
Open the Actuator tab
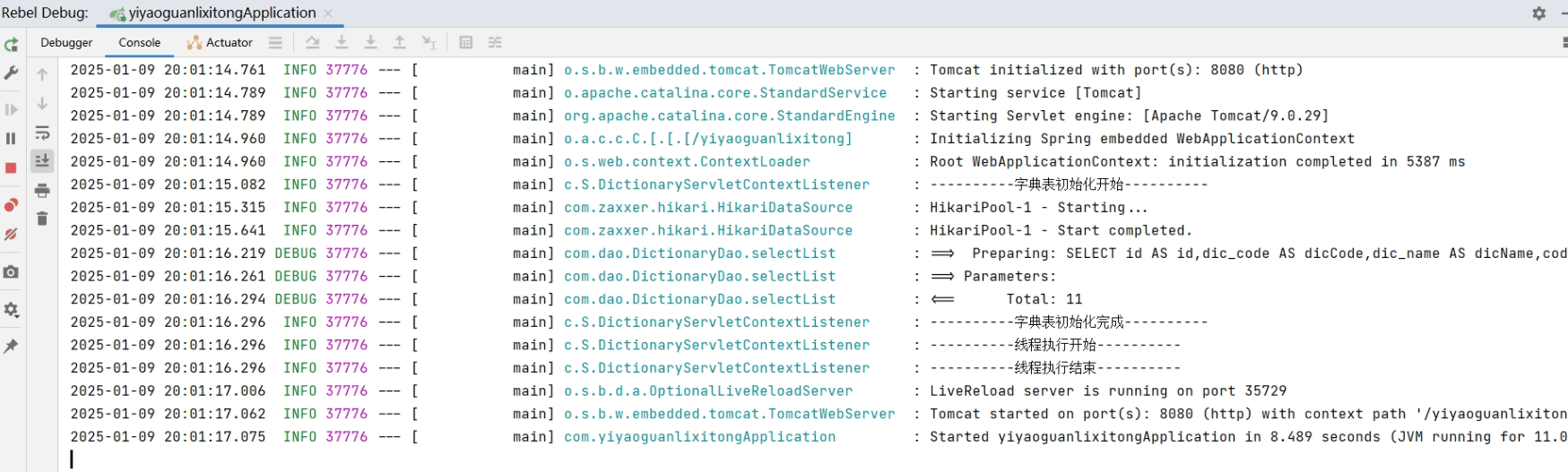[220, 42]
